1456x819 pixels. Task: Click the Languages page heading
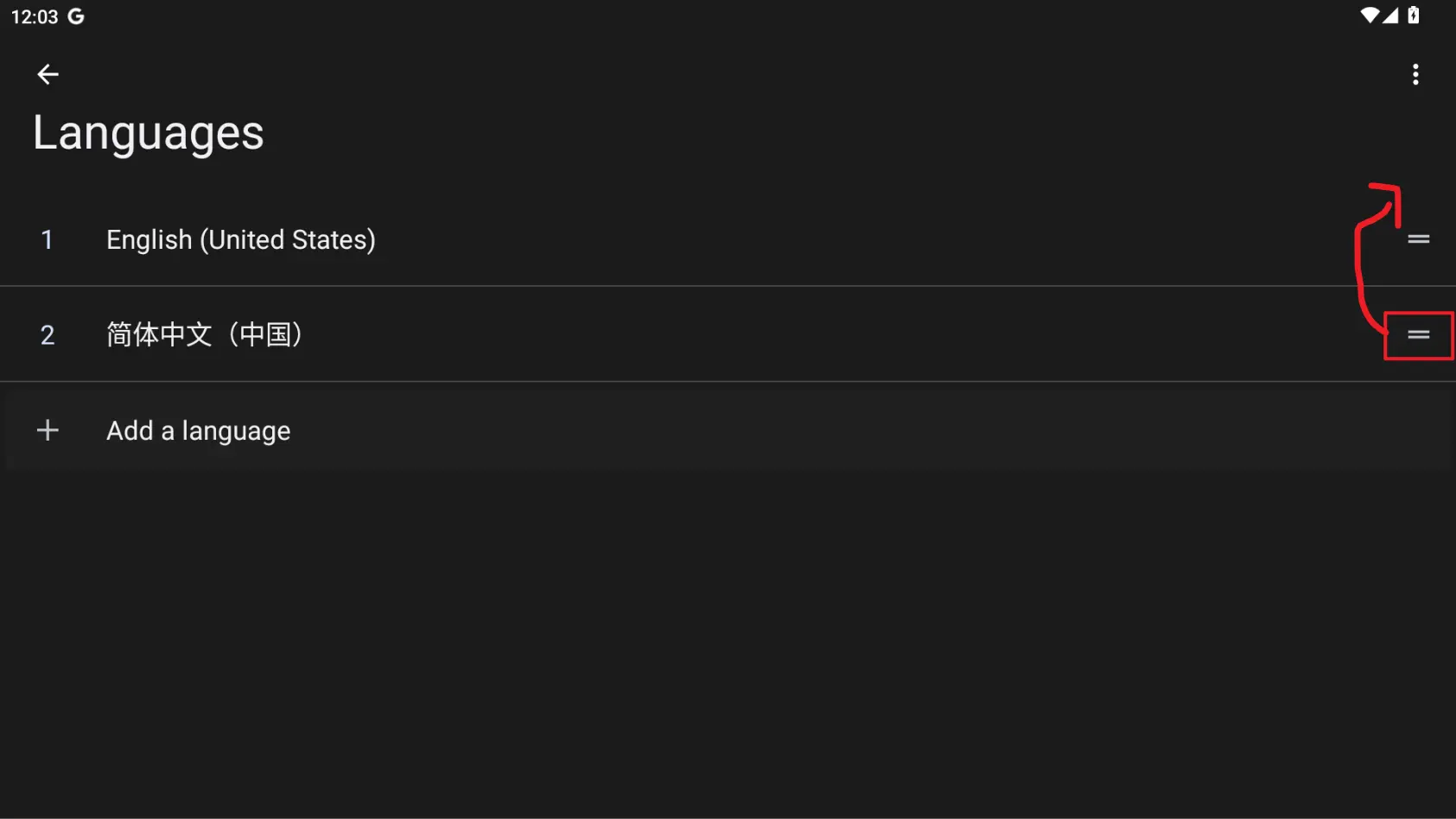click(148, 133)
